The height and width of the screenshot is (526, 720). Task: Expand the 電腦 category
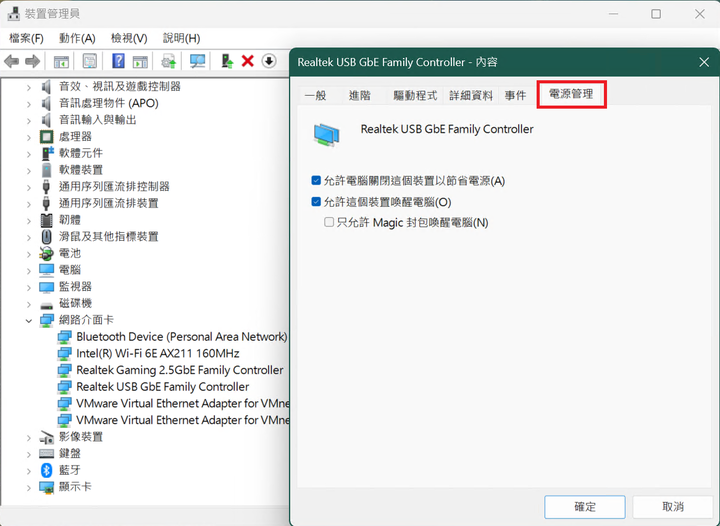29,271
